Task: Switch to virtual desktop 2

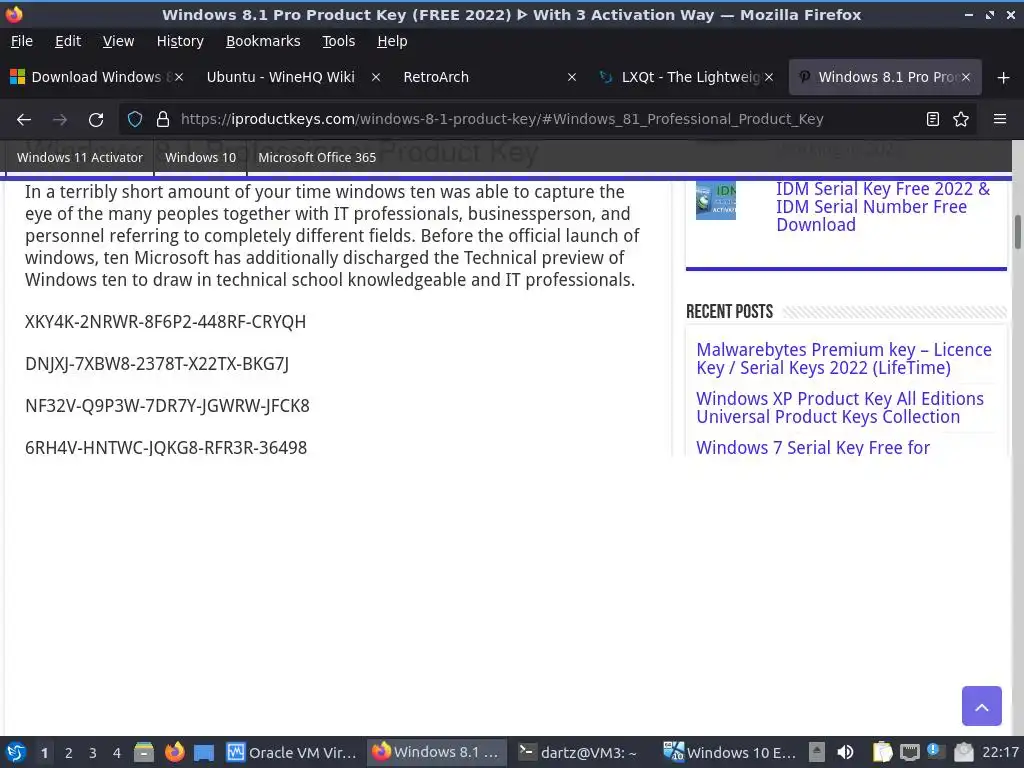Action: point(69,753)
